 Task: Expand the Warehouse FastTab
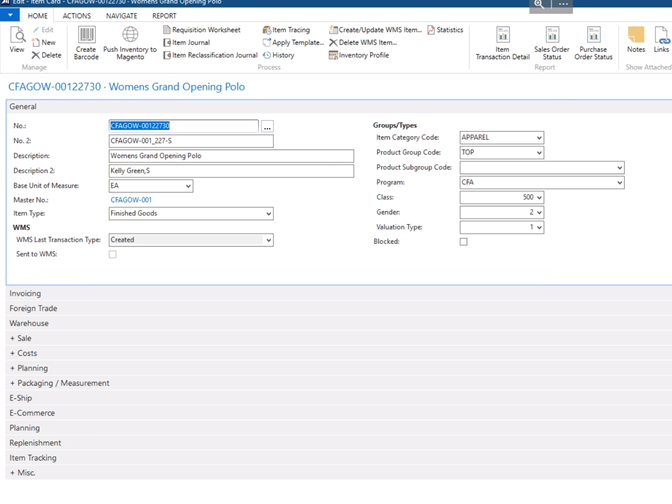[339, 324]
